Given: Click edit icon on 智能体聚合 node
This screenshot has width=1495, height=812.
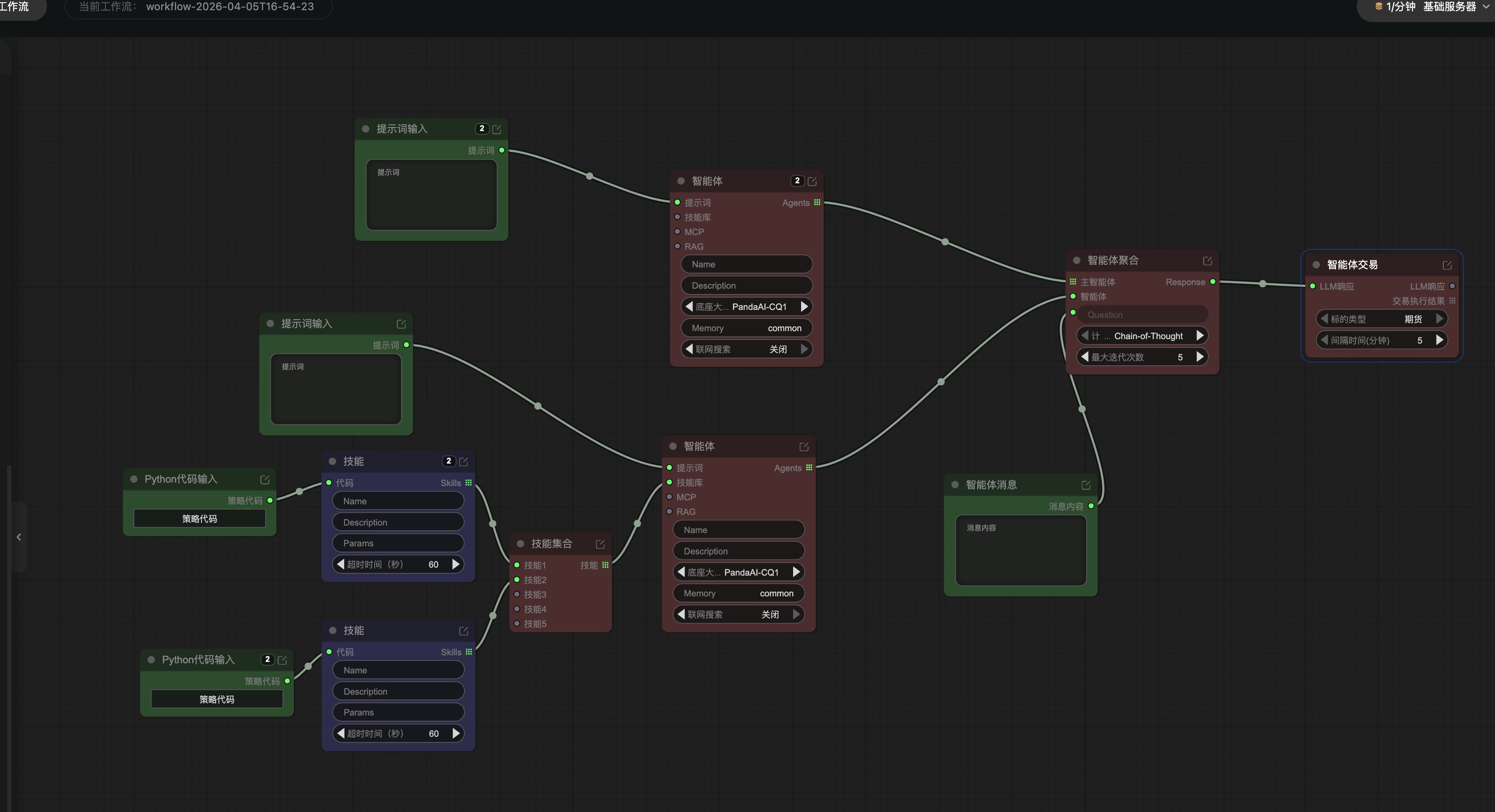Looking at the screenshot, I should click(1207, 261).
